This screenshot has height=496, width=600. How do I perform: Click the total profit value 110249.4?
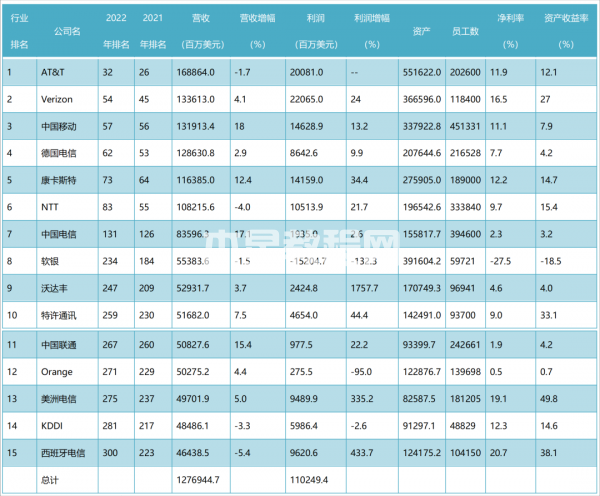(x=309, y=480)
